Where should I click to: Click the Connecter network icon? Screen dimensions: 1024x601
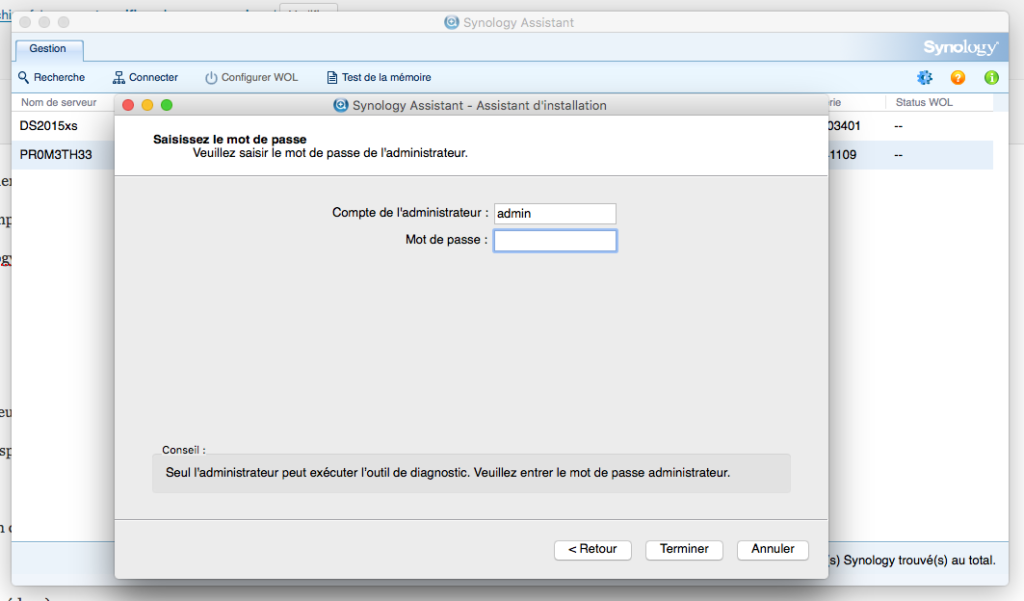pyautogui.click(x=145, y=77)
